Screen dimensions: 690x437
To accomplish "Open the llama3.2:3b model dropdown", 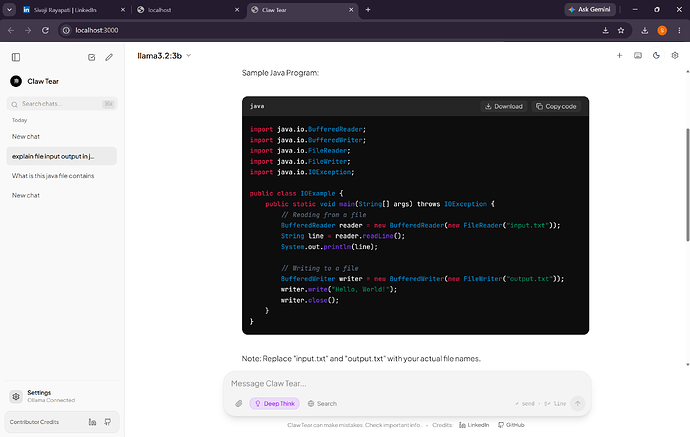I will click(x=164, y=55).
